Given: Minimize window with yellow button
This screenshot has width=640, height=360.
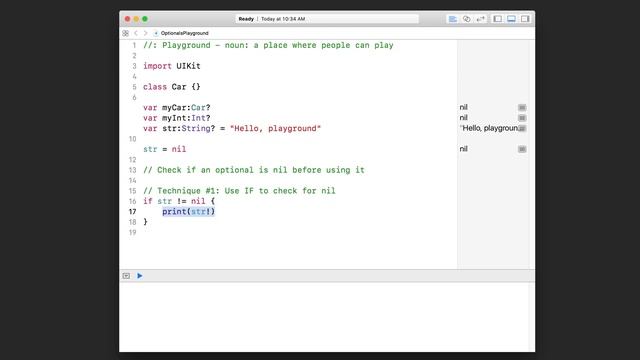Looking at the screenshot, I should [x=136, y=19].
